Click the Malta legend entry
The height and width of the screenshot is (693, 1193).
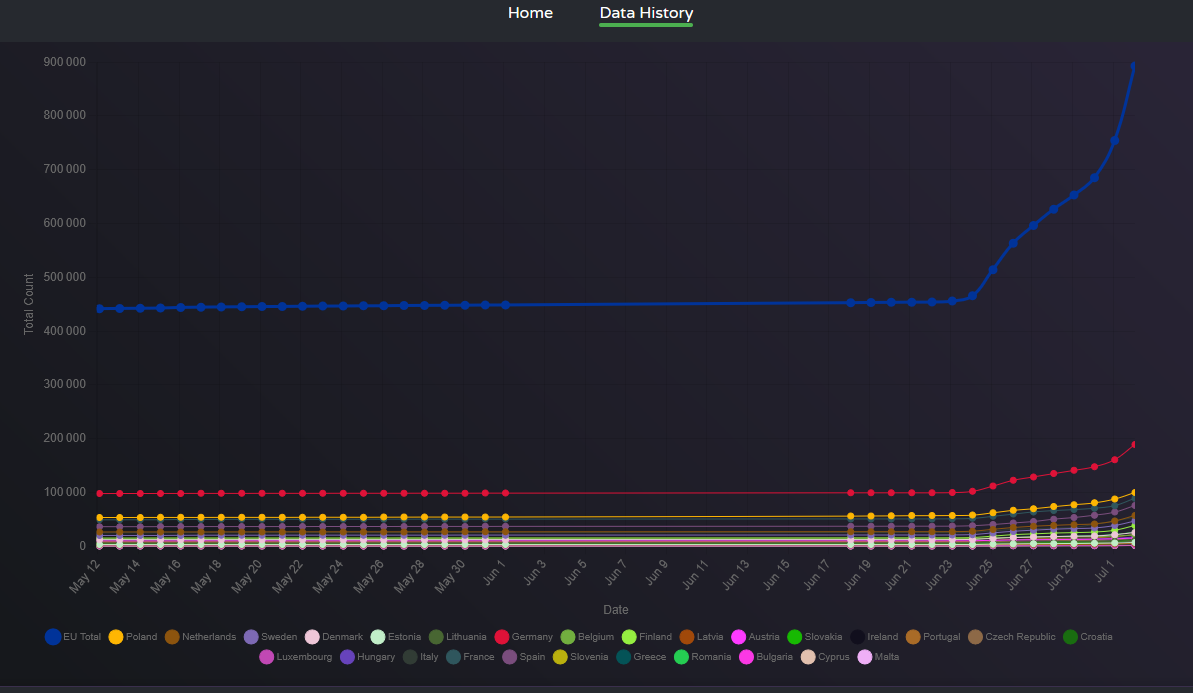point(878,656)
